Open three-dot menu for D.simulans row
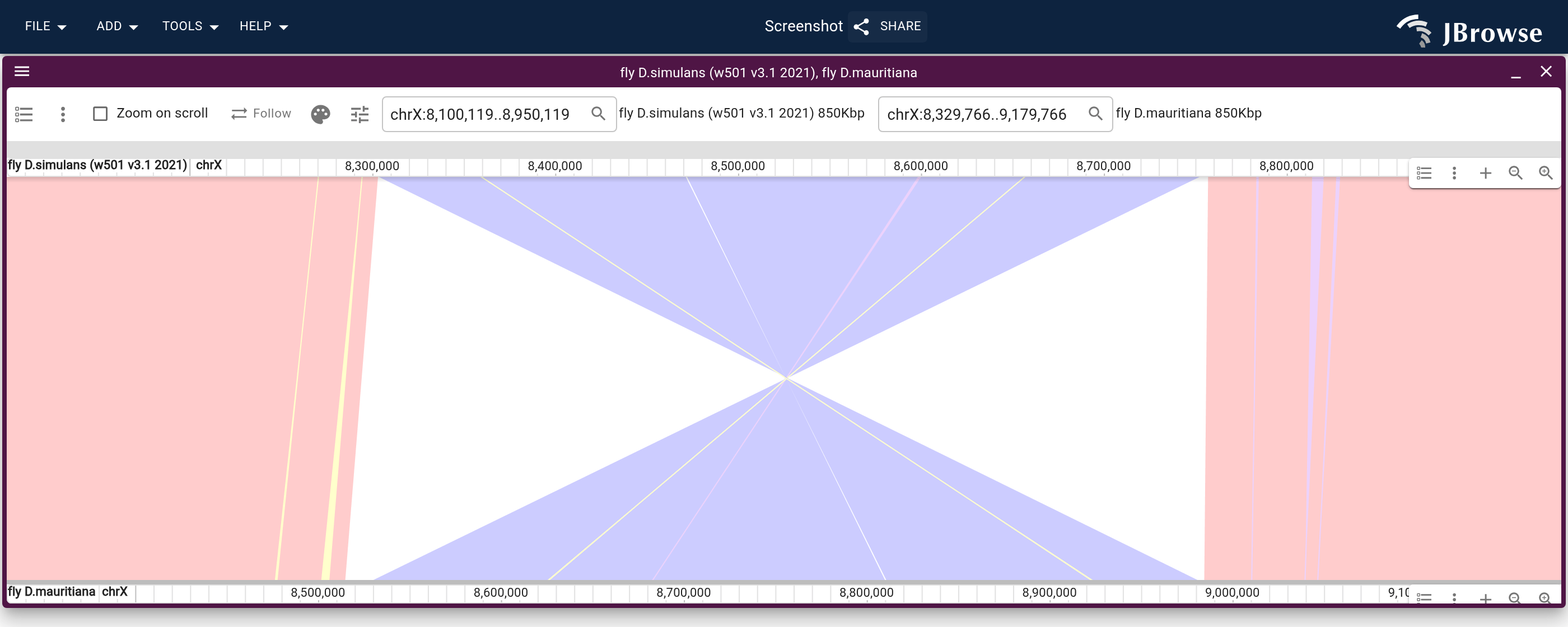This screenshot has height=627, width=1568. pos(1454,174)
